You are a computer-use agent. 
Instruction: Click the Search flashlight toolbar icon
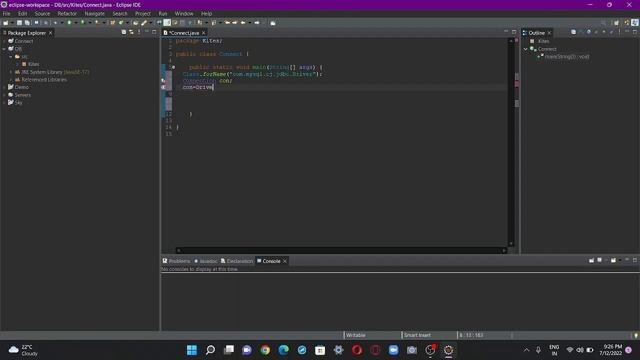tap(144, 23)
